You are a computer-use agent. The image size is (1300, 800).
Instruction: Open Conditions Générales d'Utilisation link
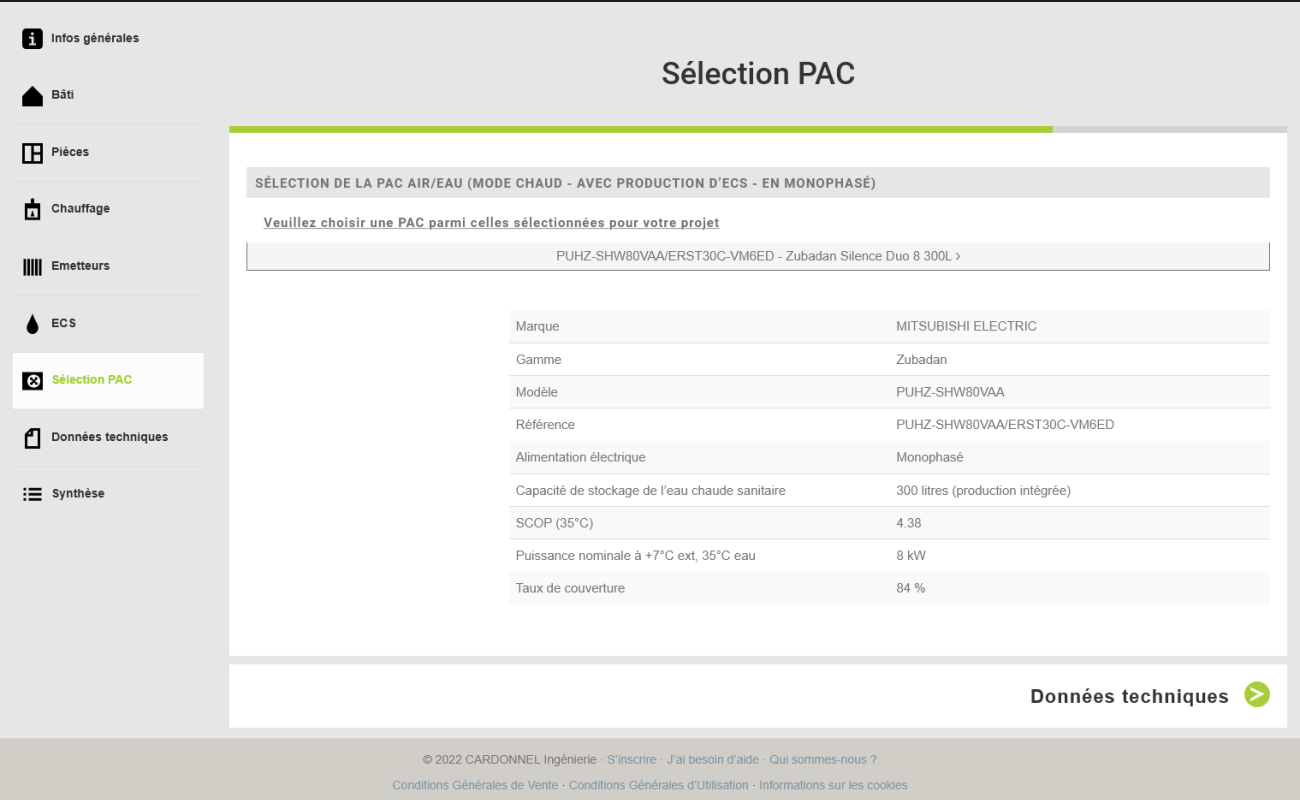tap(658, 785)
